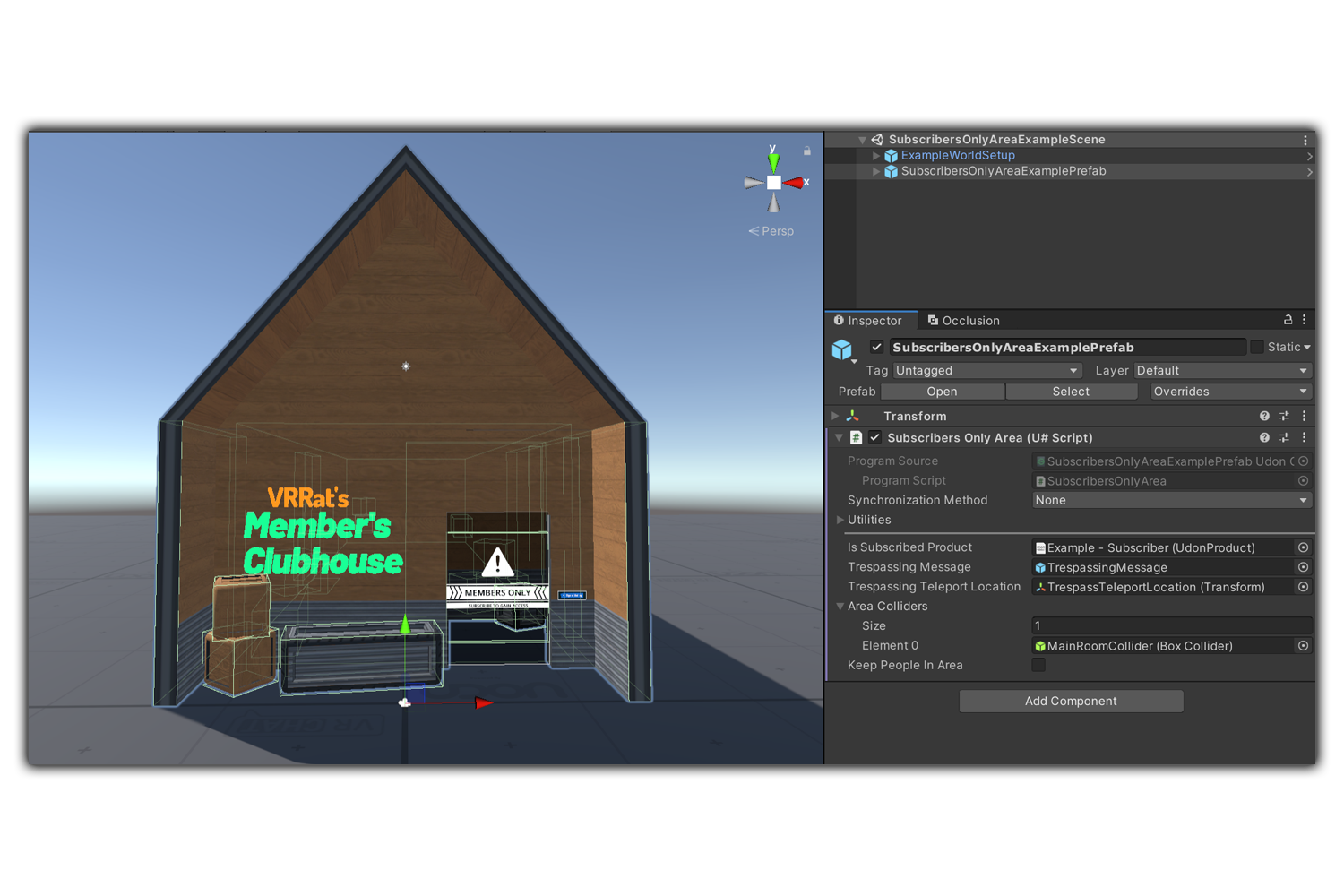Click the prefab Open button
Viewport: 1344px width, 896px height.
[943, 392]
